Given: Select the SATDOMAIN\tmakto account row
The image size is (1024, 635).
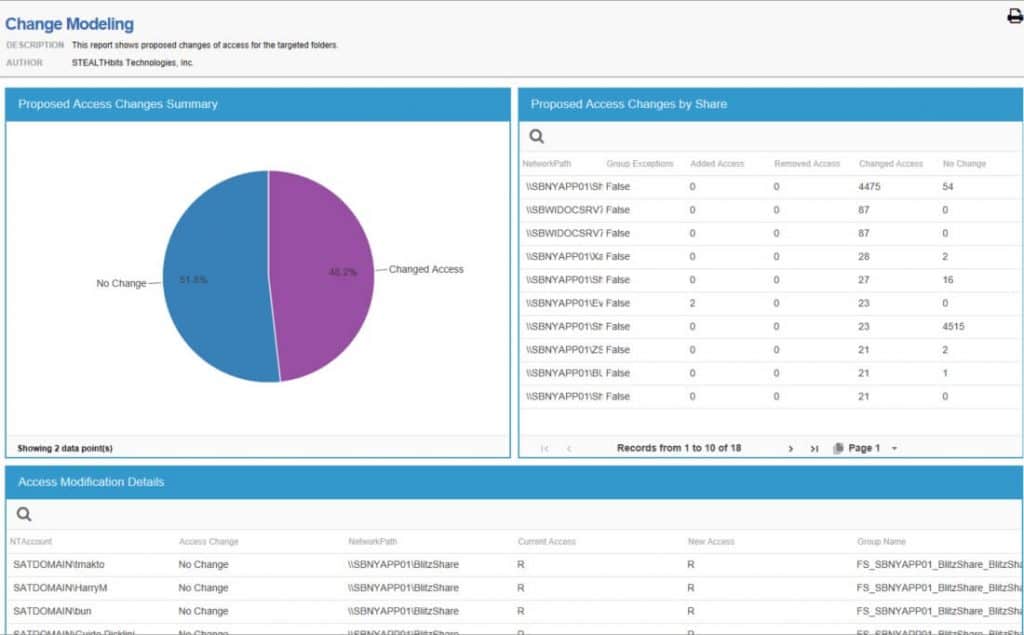Looking at the screenshot, I should click(59, 564).
